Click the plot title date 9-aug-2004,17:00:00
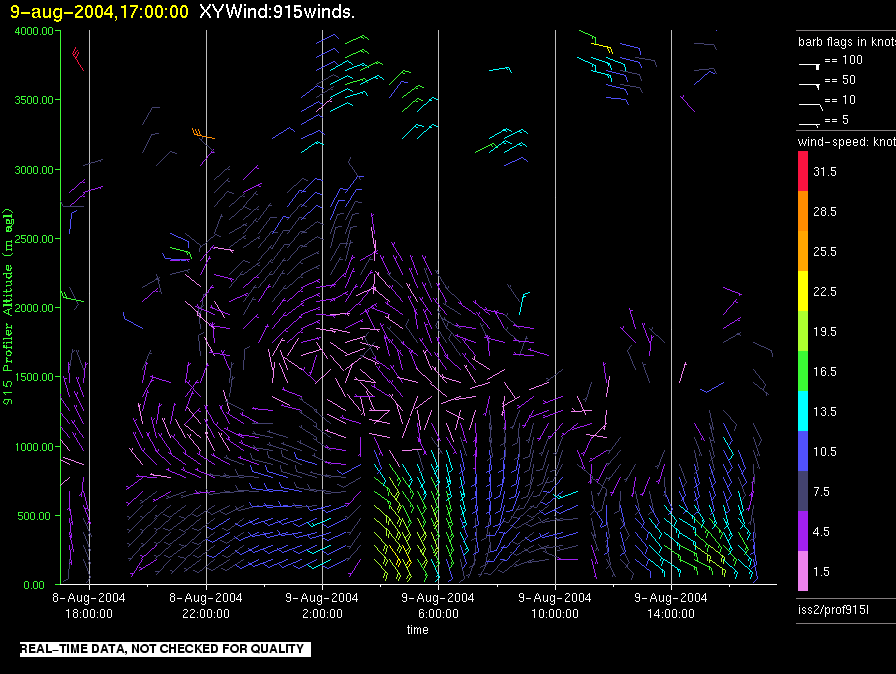Image resolution: width=896 pixels, height=674 pixels. [99, 12]
